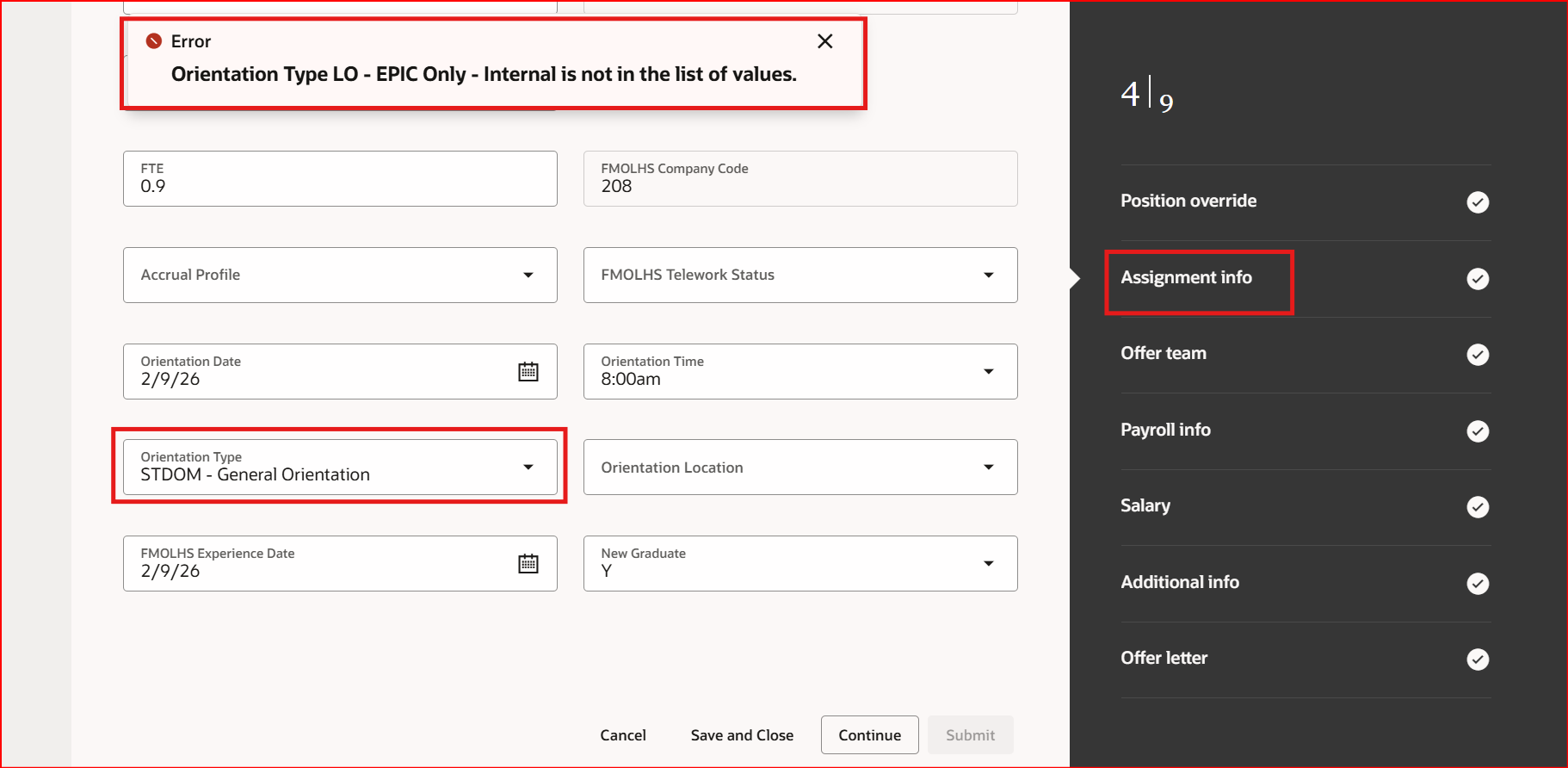Open the Offer team step
This screenshot has width=1568, height=768.
(x=1164, y=353)
